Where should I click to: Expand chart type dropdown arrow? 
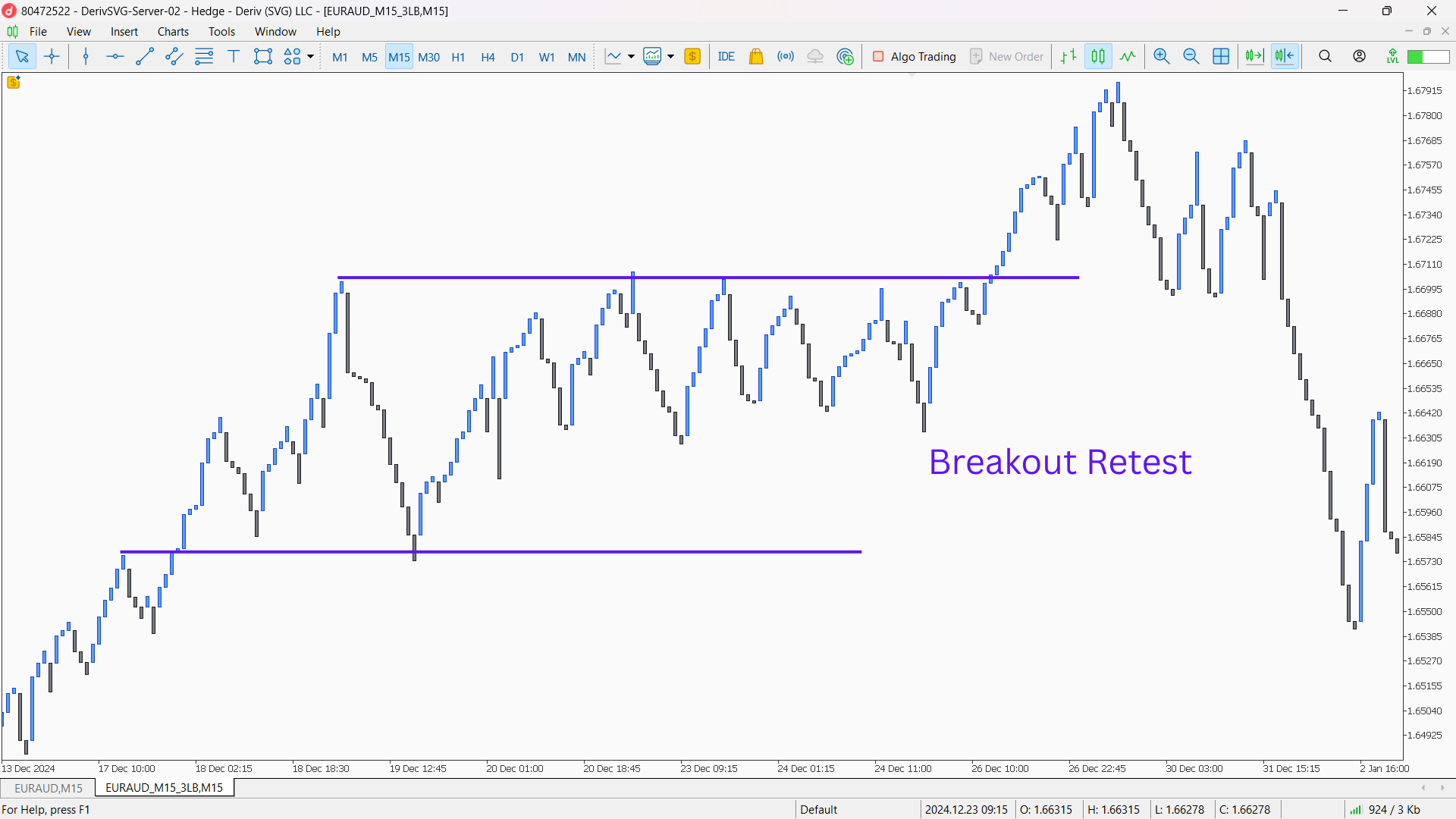[x=631, y=56]
